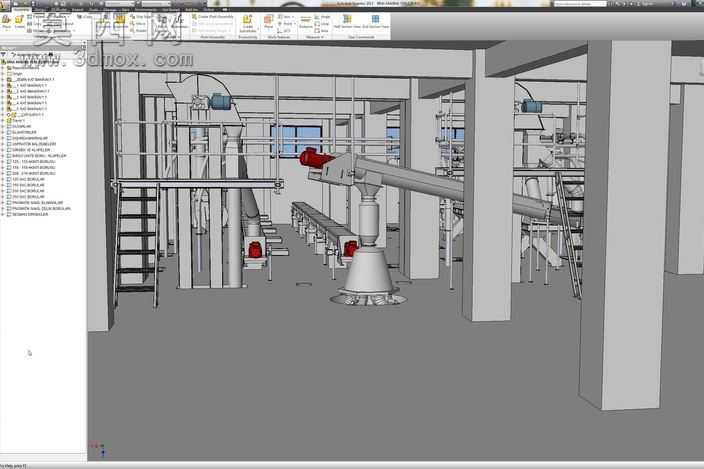Screen dimensions: 704x469
Task: Activate the Area measure tool
Action: [322, 31]
